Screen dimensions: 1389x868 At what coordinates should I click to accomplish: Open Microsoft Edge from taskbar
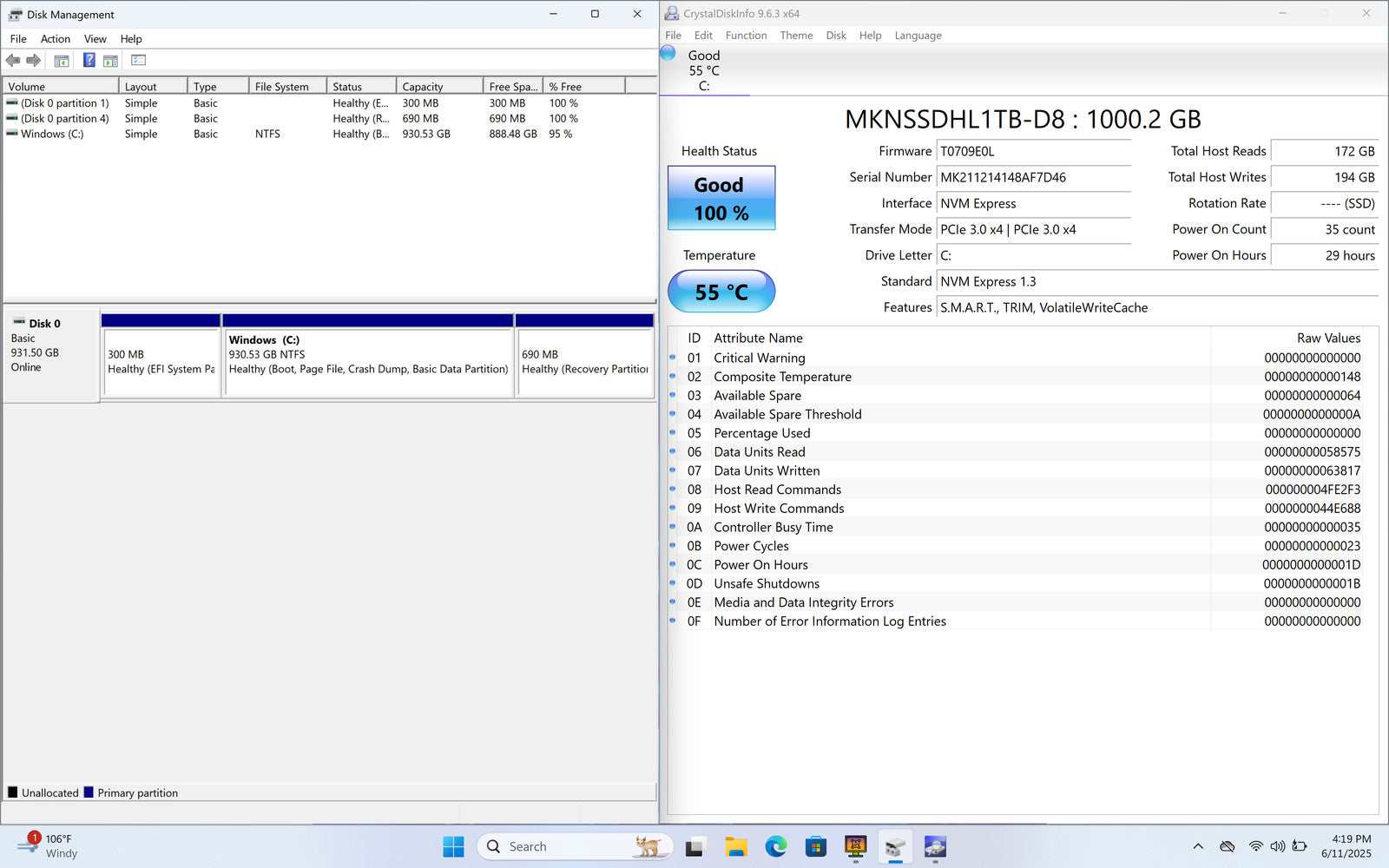(775, 846)
